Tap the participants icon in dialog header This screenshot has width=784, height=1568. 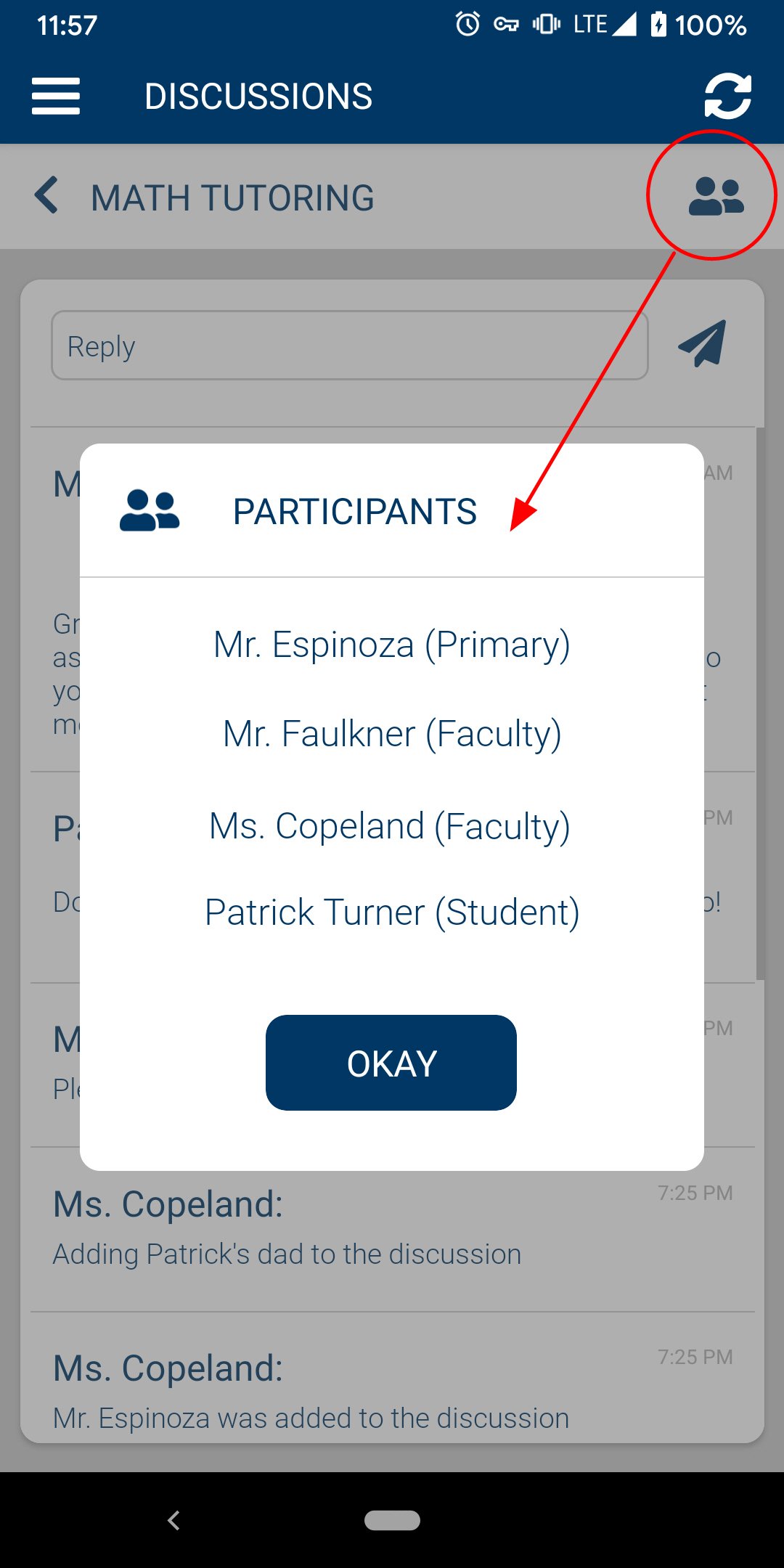[150, 511]
